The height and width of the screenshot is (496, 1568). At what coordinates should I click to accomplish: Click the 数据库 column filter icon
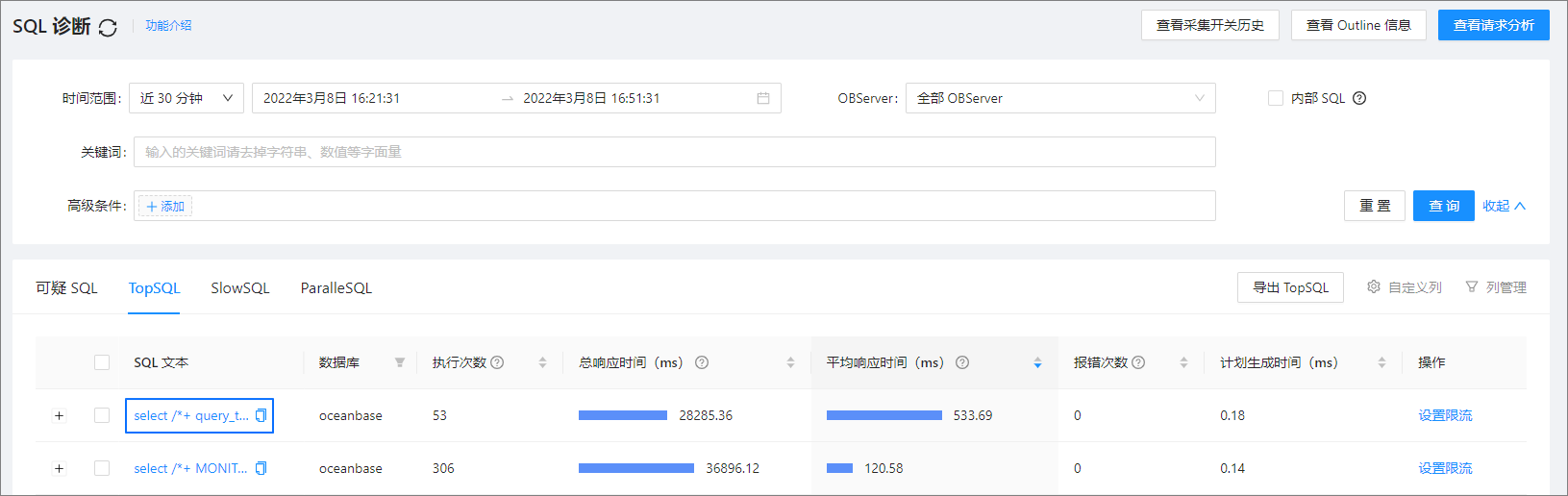(x=400, y=362)
